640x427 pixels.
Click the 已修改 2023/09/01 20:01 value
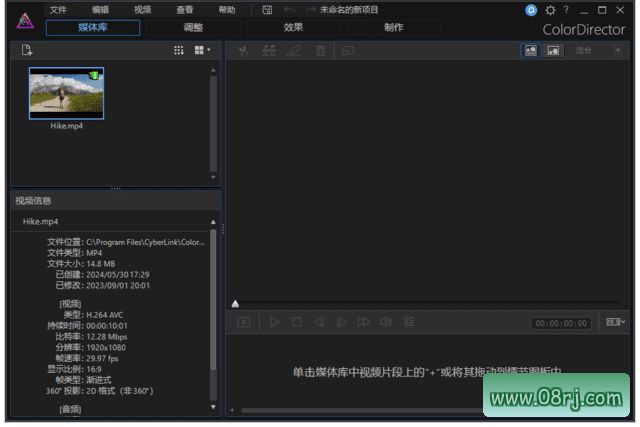118,285
